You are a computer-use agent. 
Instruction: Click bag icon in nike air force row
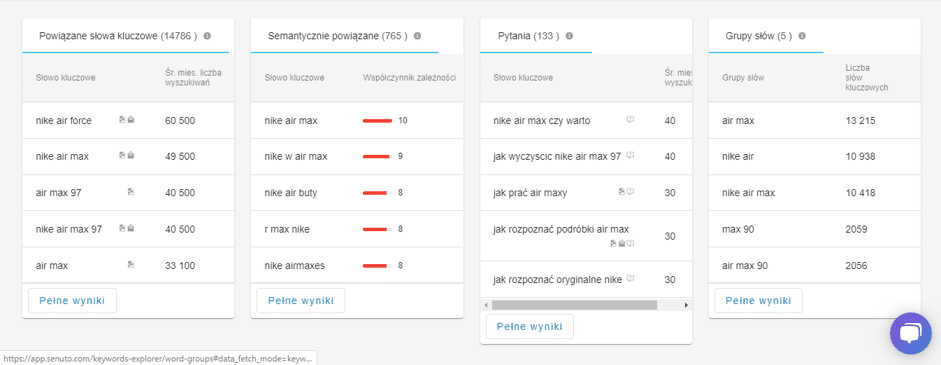[x=131, y=120]
